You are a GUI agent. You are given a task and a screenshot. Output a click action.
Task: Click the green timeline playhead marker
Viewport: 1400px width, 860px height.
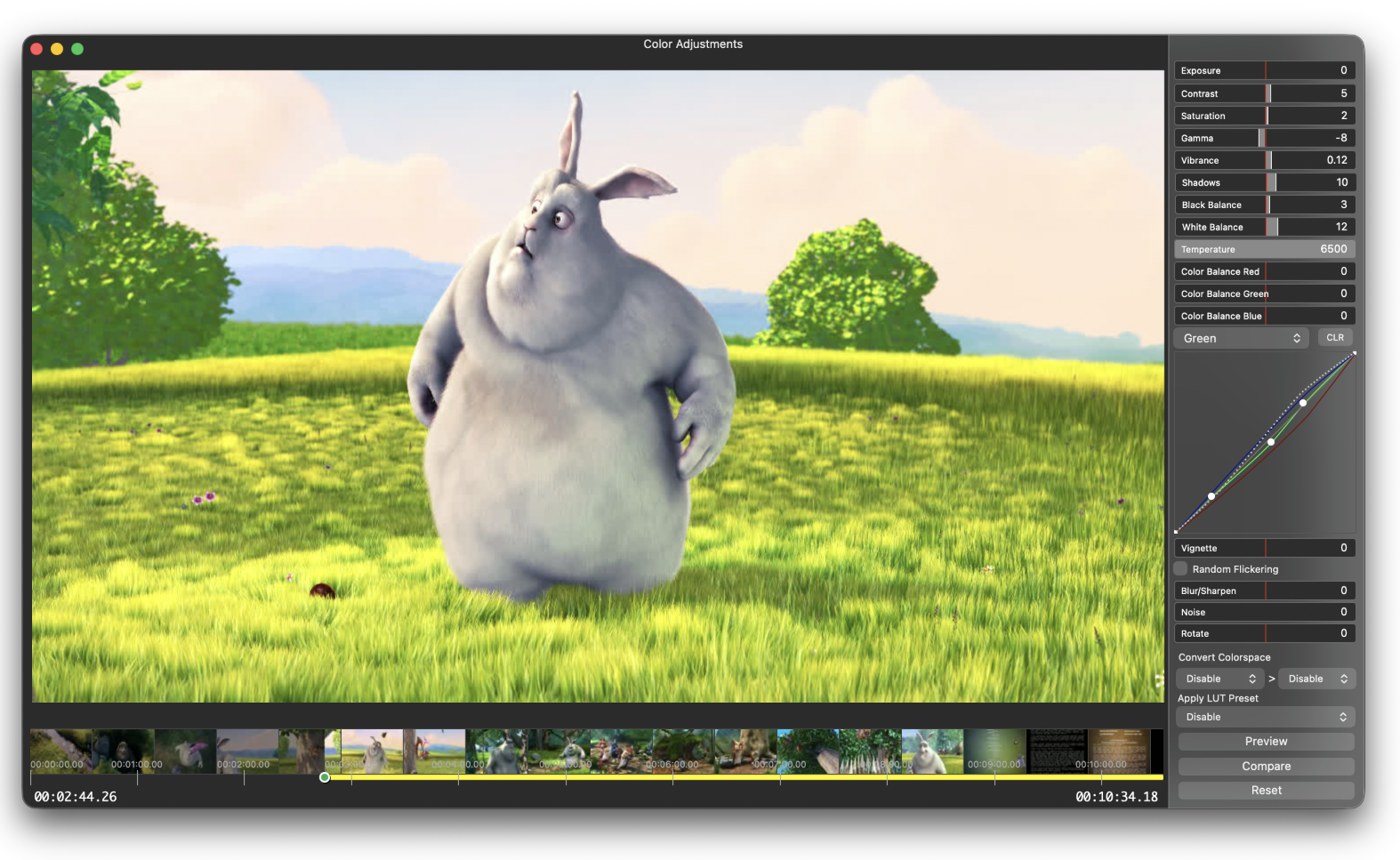(325, 777)
